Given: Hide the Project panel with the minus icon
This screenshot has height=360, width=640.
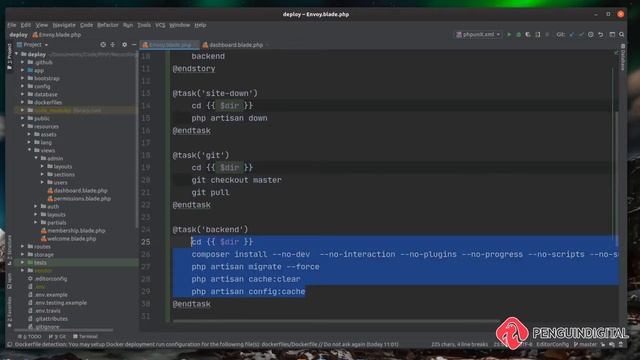Looking at the screenshot, I should click(x=134, y=44).
